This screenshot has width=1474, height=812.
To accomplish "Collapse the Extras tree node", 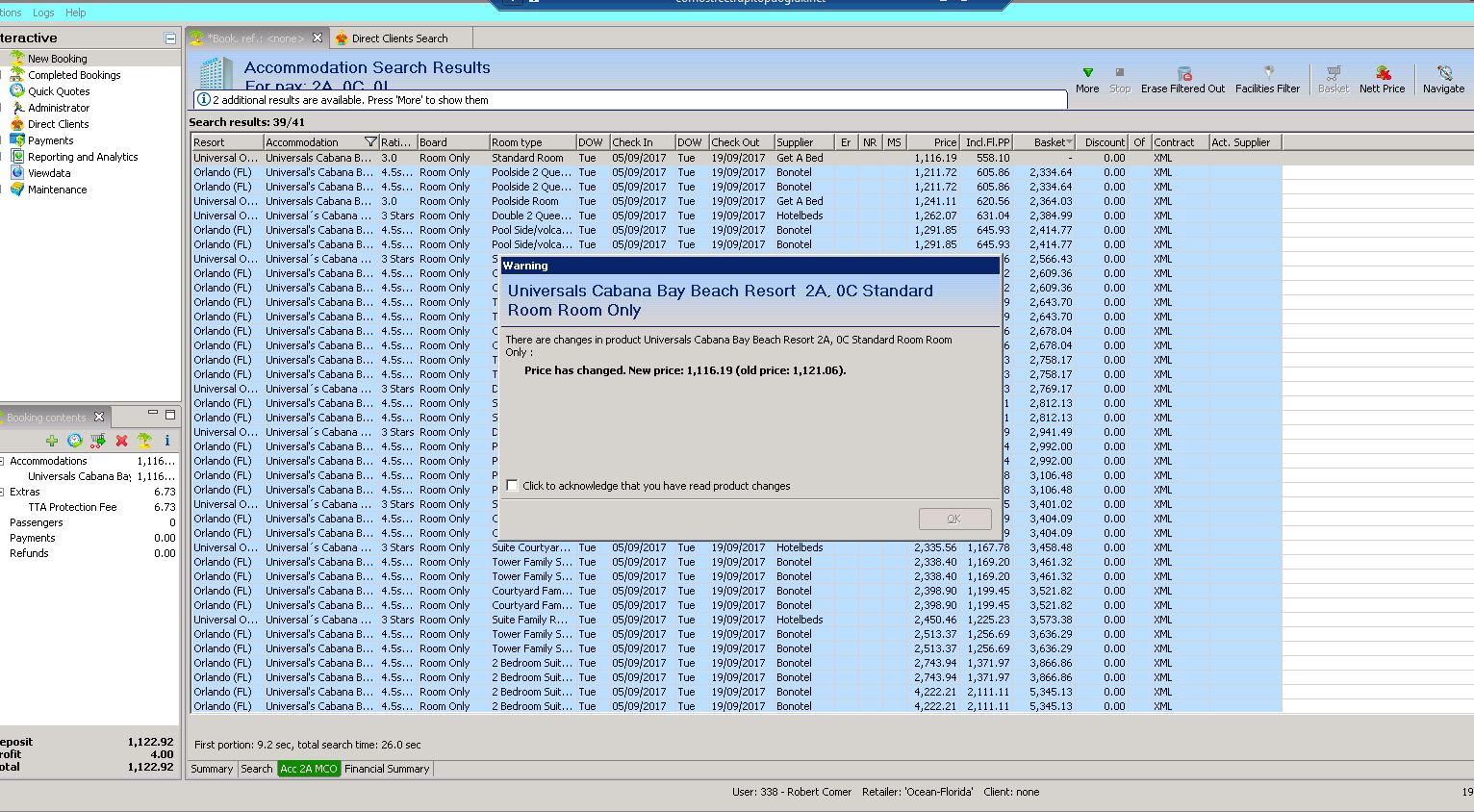I will [x=3, y=493].
